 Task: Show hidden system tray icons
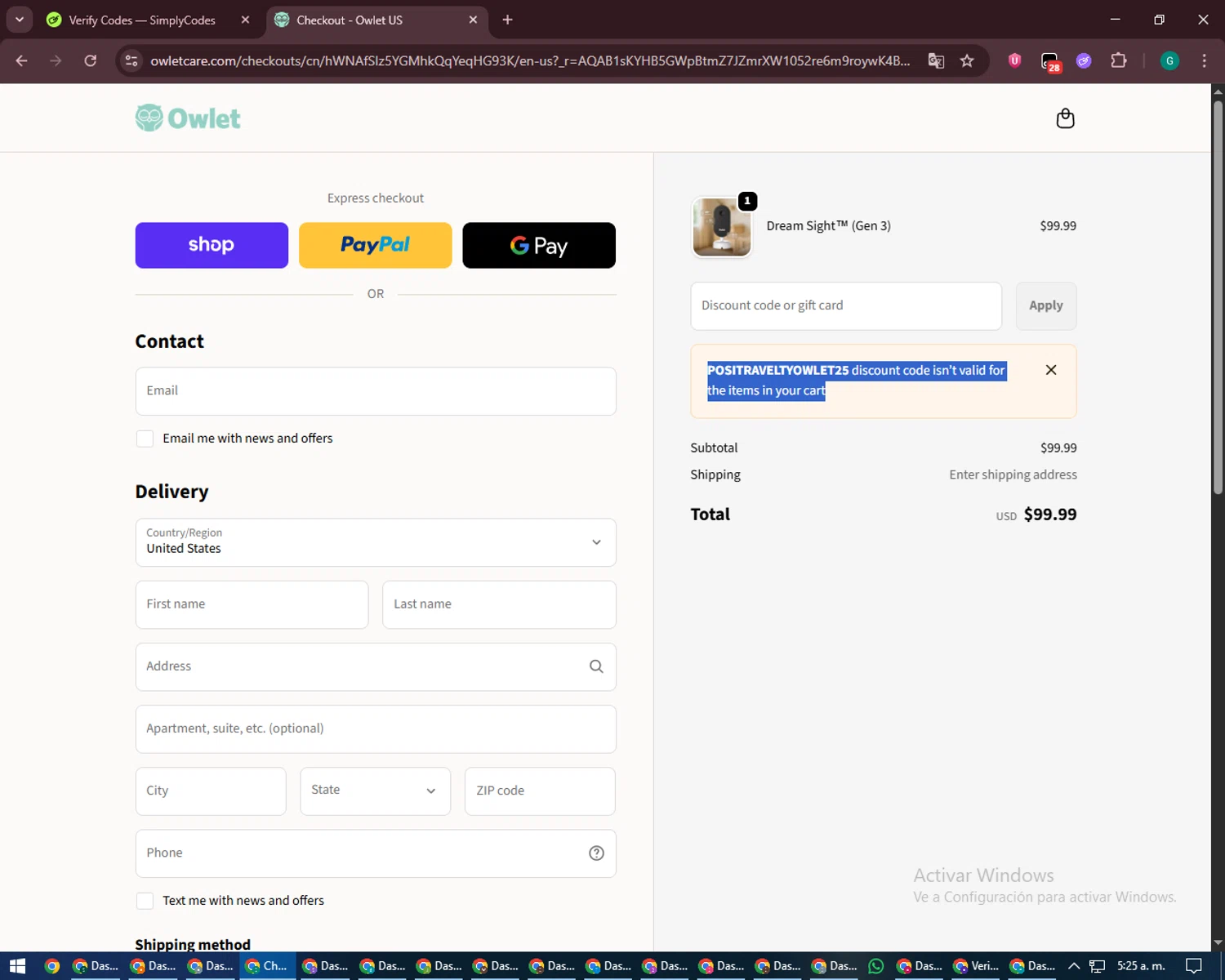pyautogui.click(x=1074, y=966)
